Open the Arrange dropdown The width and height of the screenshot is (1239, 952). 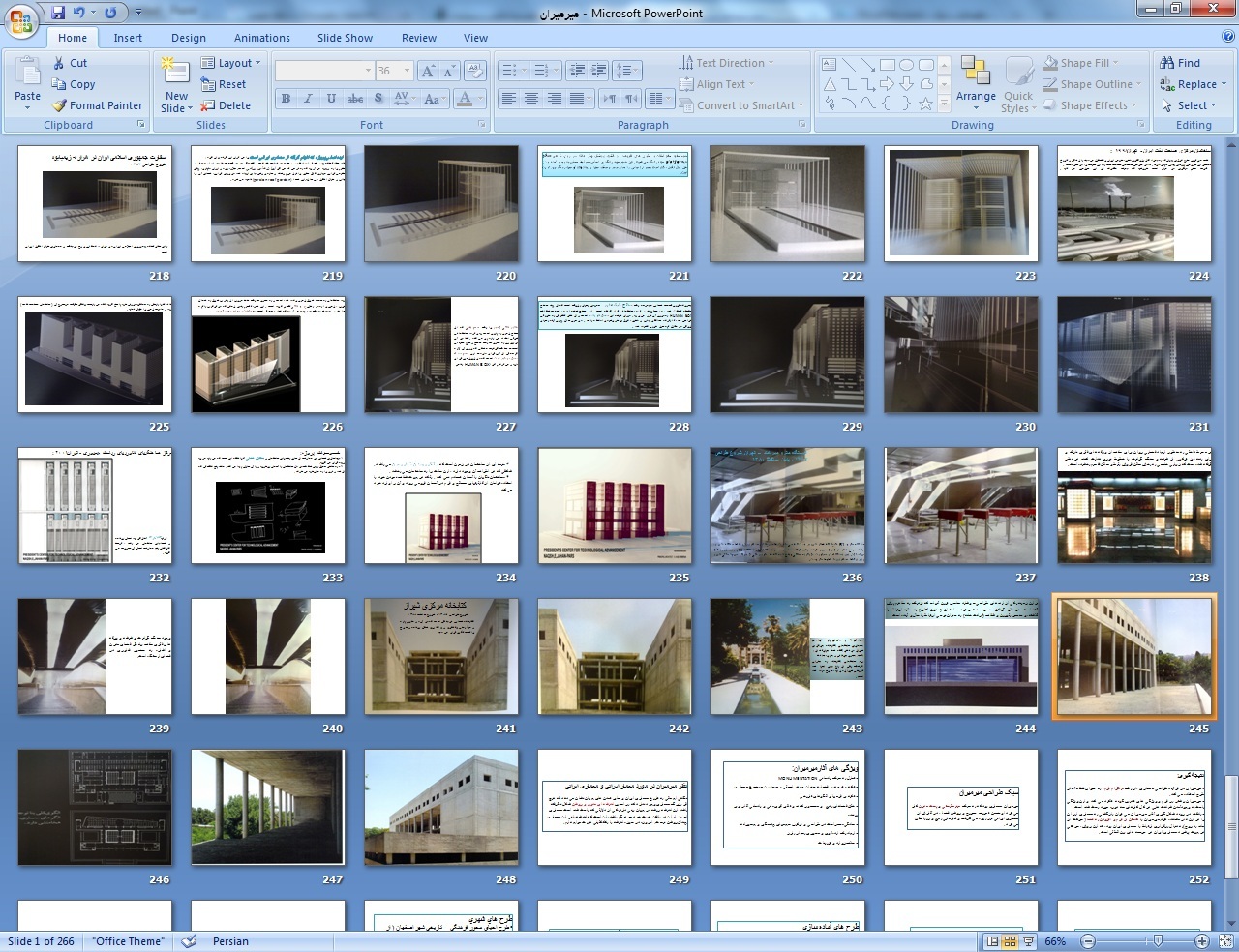pyautogui.click(x=976, y=82)
